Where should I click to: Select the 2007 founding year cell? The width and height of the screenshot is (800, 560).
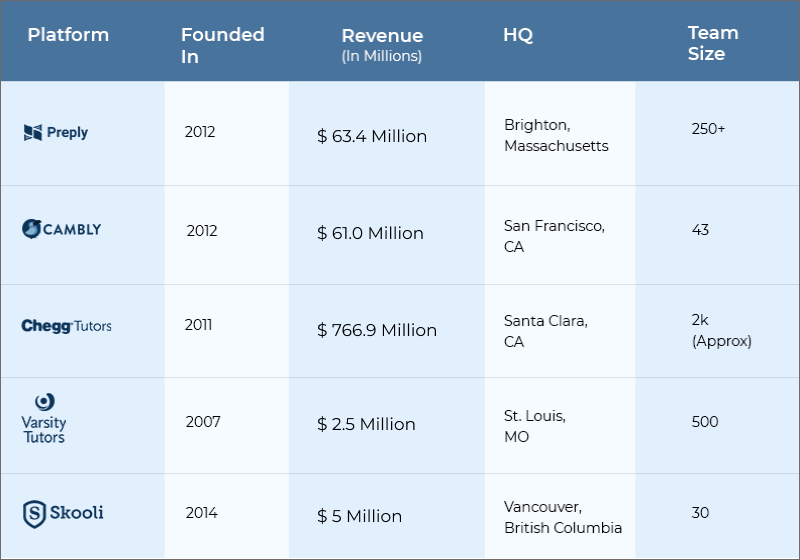coord(203,421)
